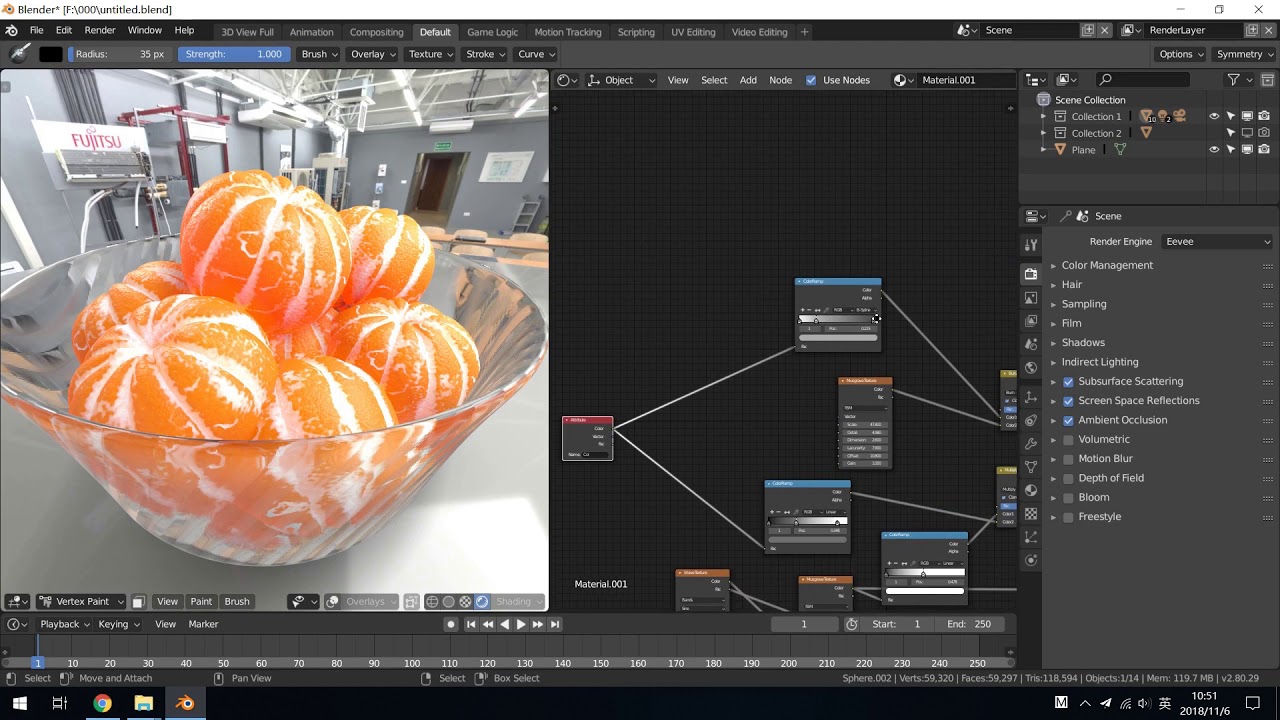This screenshot has width=1280, height=720.
Task: Open the Texture properties checker tab icon
Action: pyautogui.click(x=1031, y=514)
